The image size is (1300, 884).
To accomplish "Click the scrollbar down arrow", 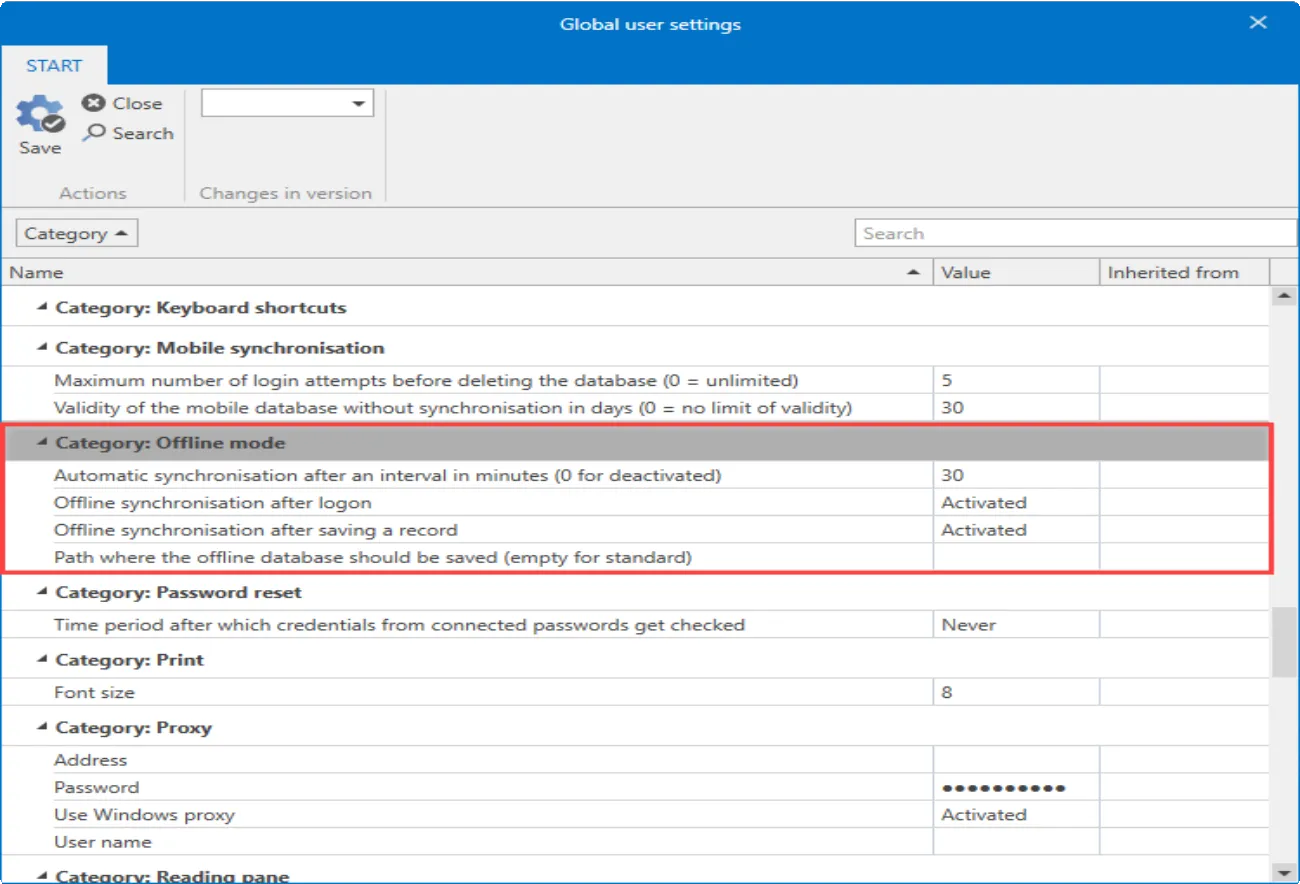I will 1283,872.
